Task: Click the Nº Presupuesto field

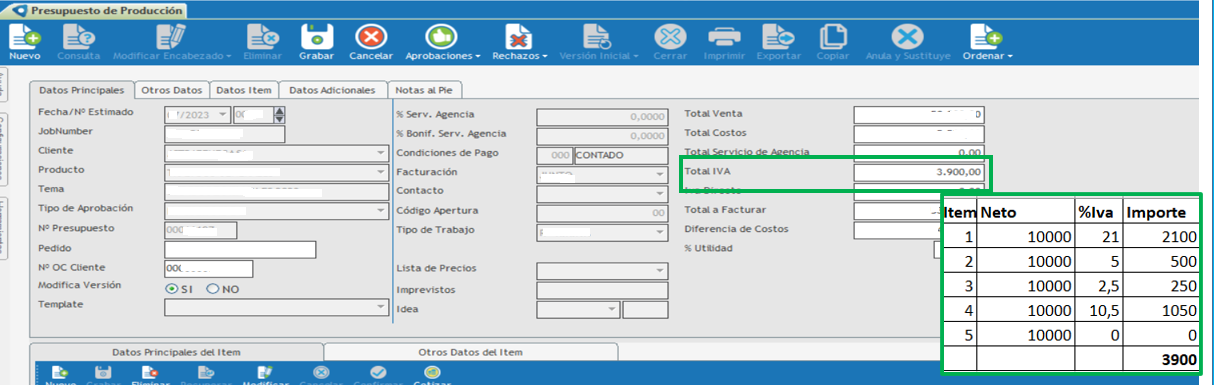Action: coord(200,231)
